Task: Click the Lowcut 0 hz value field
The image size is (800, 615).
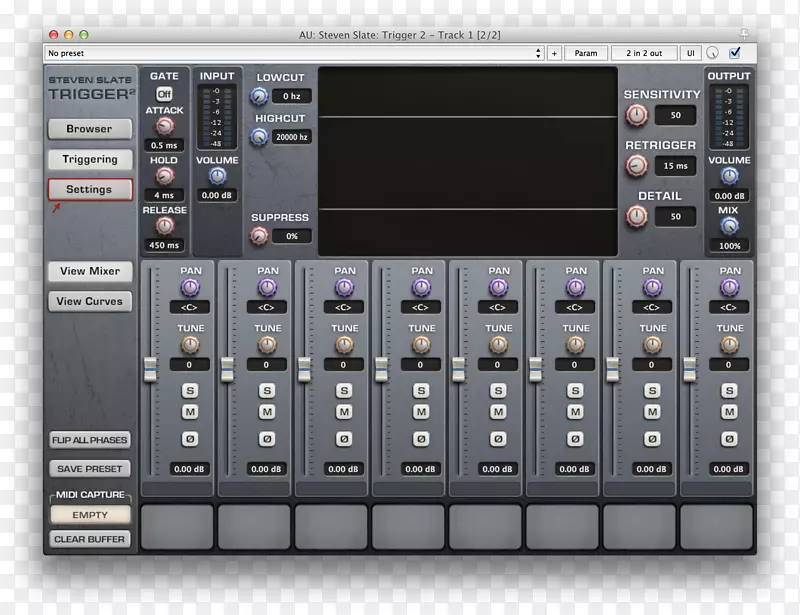Action: tap(292, 96)
